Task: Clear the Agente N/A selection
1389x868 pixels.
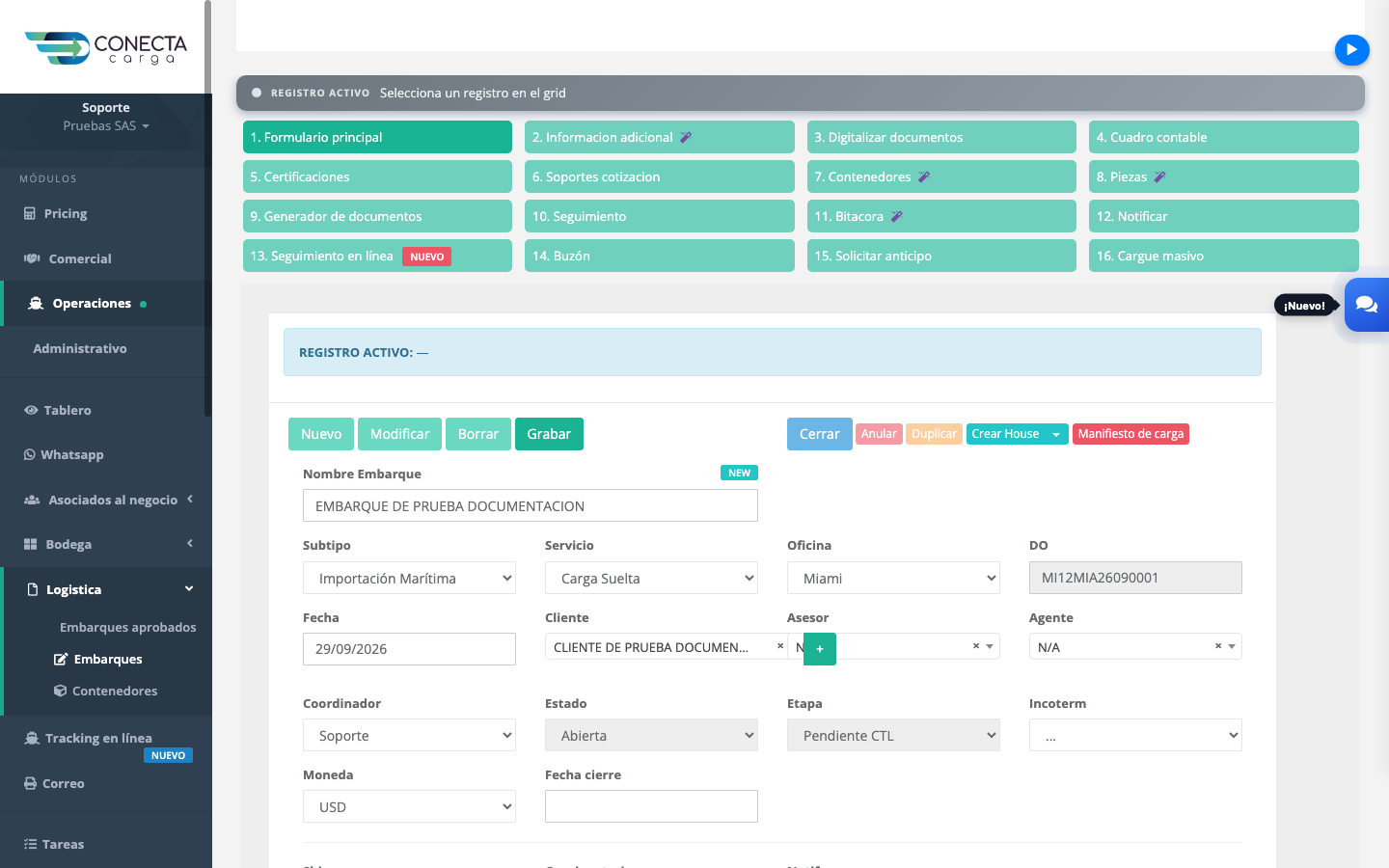Action: [x=1218, y=646]
